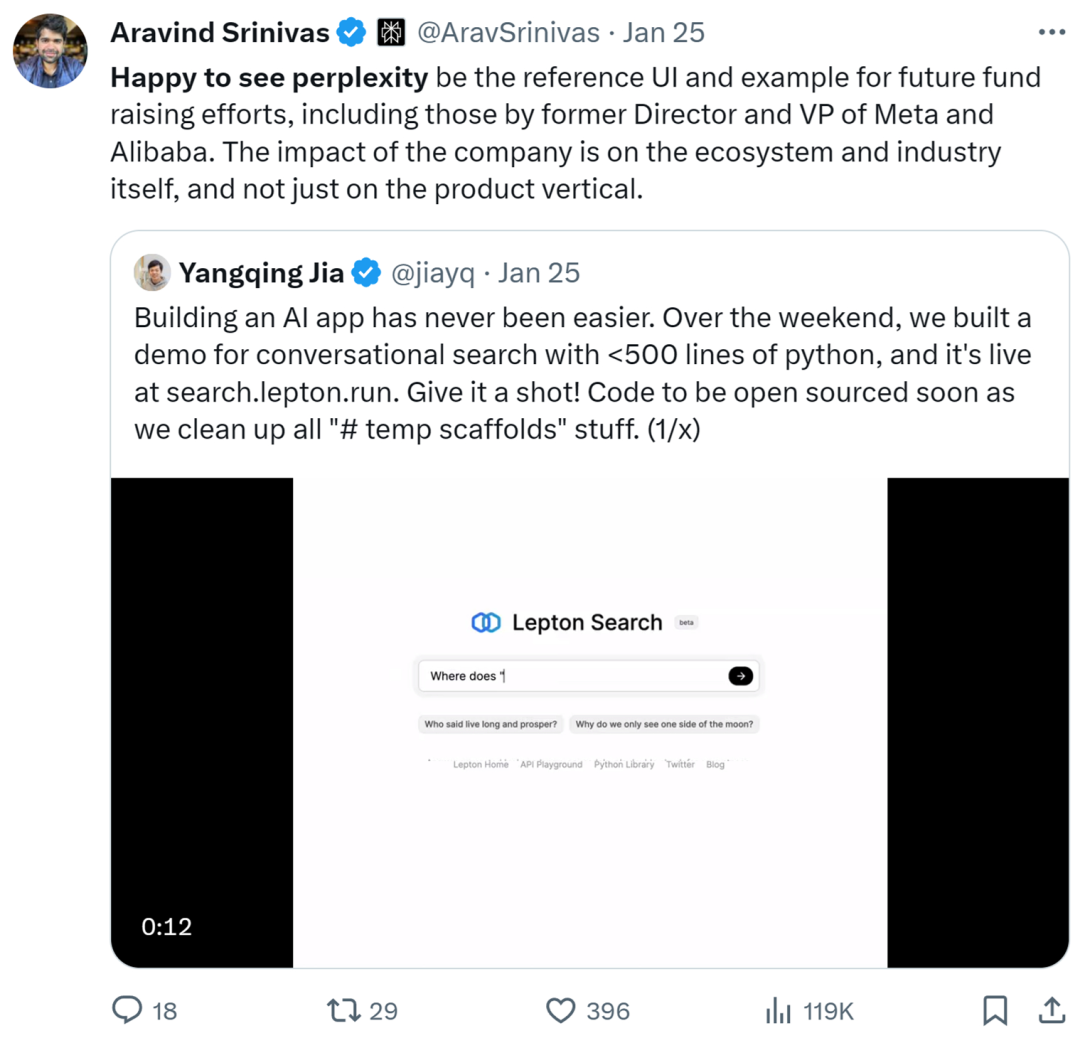The image size is (1080, 1038).
Task: Click Yangqing Jia's verified badge
Action: [x=367, y=272]
